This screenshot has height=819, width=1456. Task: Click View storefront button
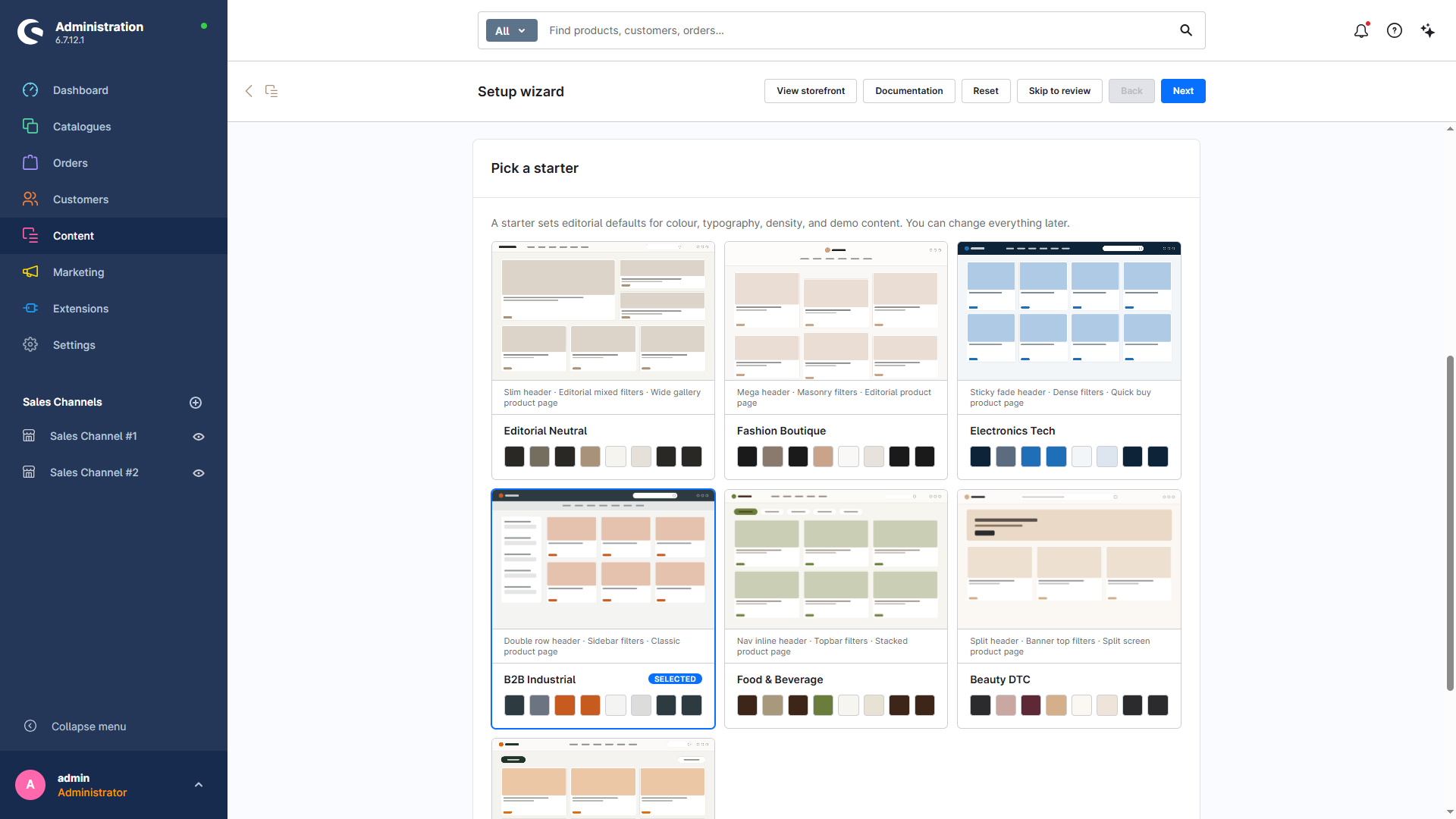click(x=811, y=91)
